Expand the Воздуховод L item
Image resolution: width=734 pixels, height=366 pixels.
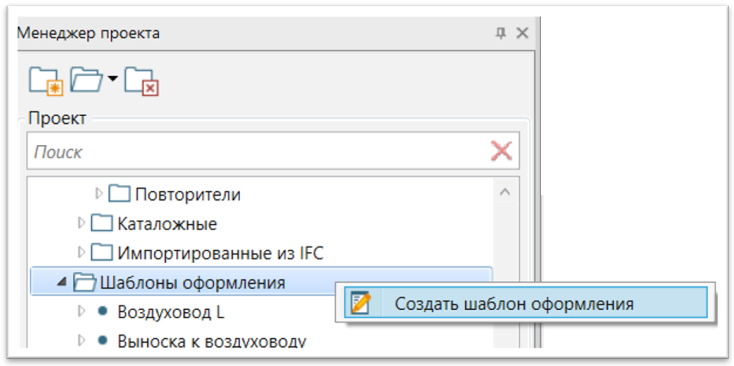coord(81,311)
